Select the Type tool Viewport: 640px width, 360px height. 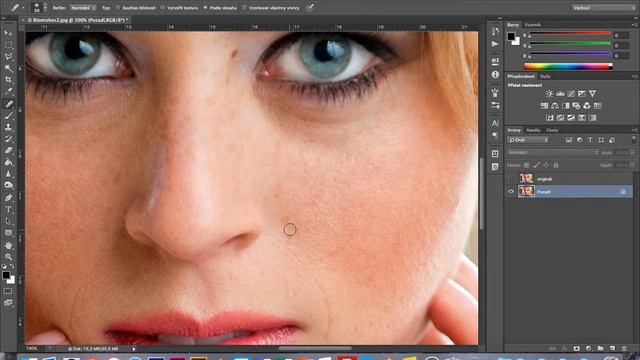8,209
